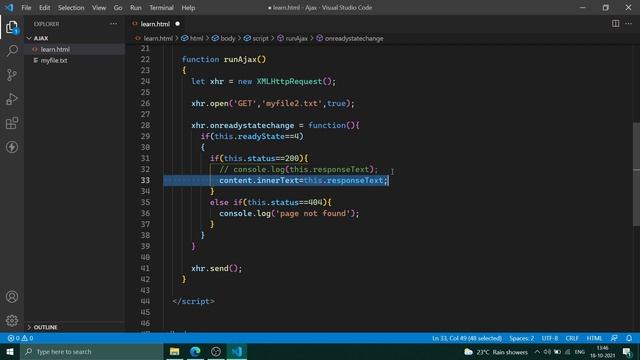Show hidden system tray icons chevron
640x360 pixels.
[x=537, y=352]
